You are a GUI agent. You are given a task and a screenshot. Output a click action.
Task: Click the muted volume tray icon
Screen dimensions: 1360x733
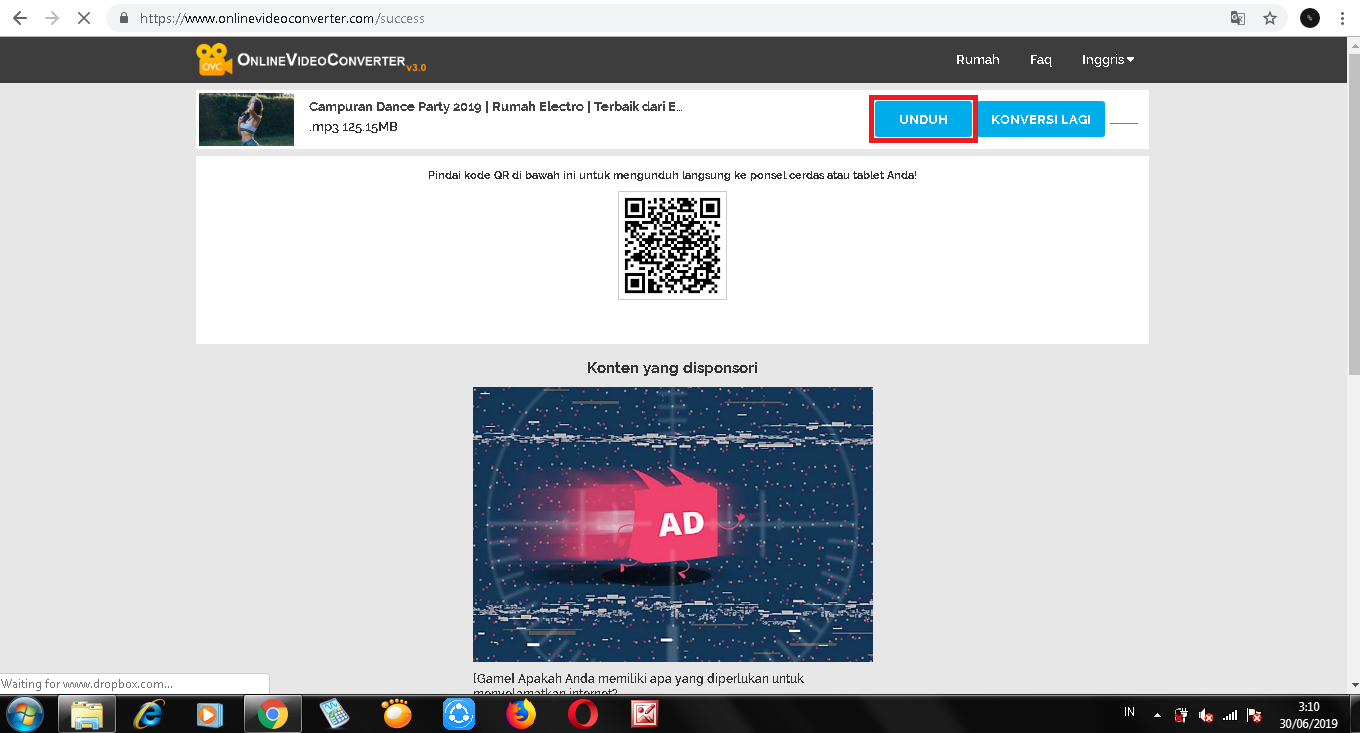(x=1206, y=715)
